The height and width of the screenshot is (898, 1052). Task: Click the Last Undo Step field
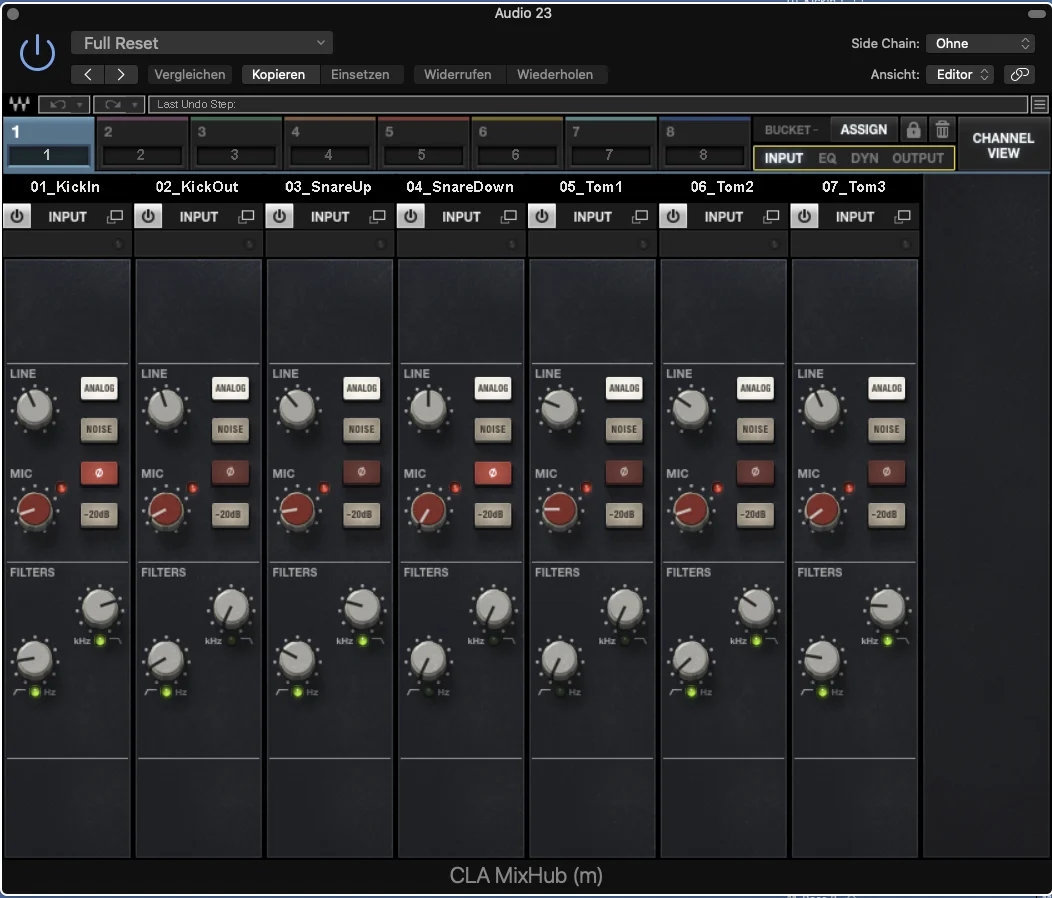pos(588,104)
